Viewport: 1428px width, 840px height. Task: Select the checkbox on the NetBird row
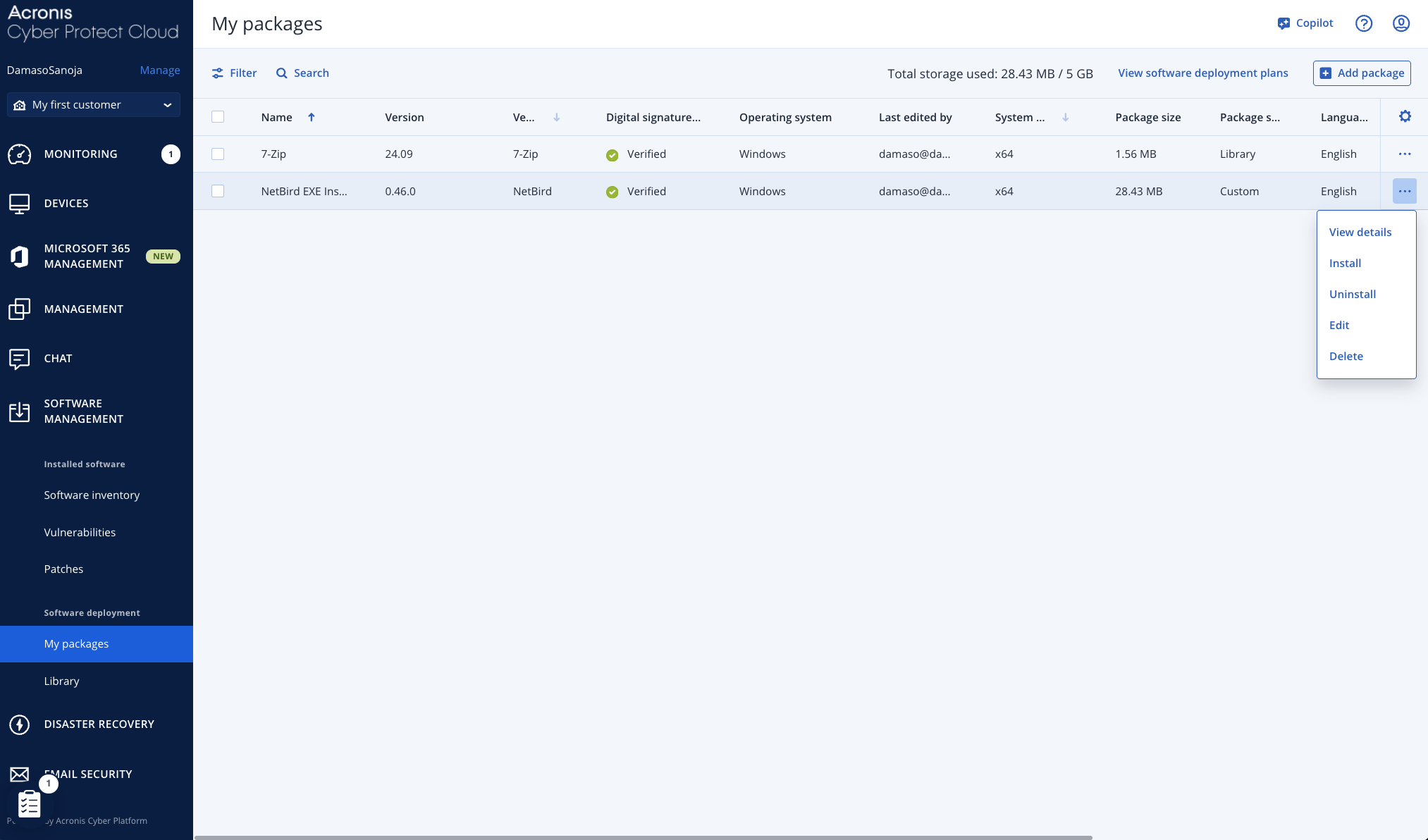pyautogui.click(x=218, y=191)
